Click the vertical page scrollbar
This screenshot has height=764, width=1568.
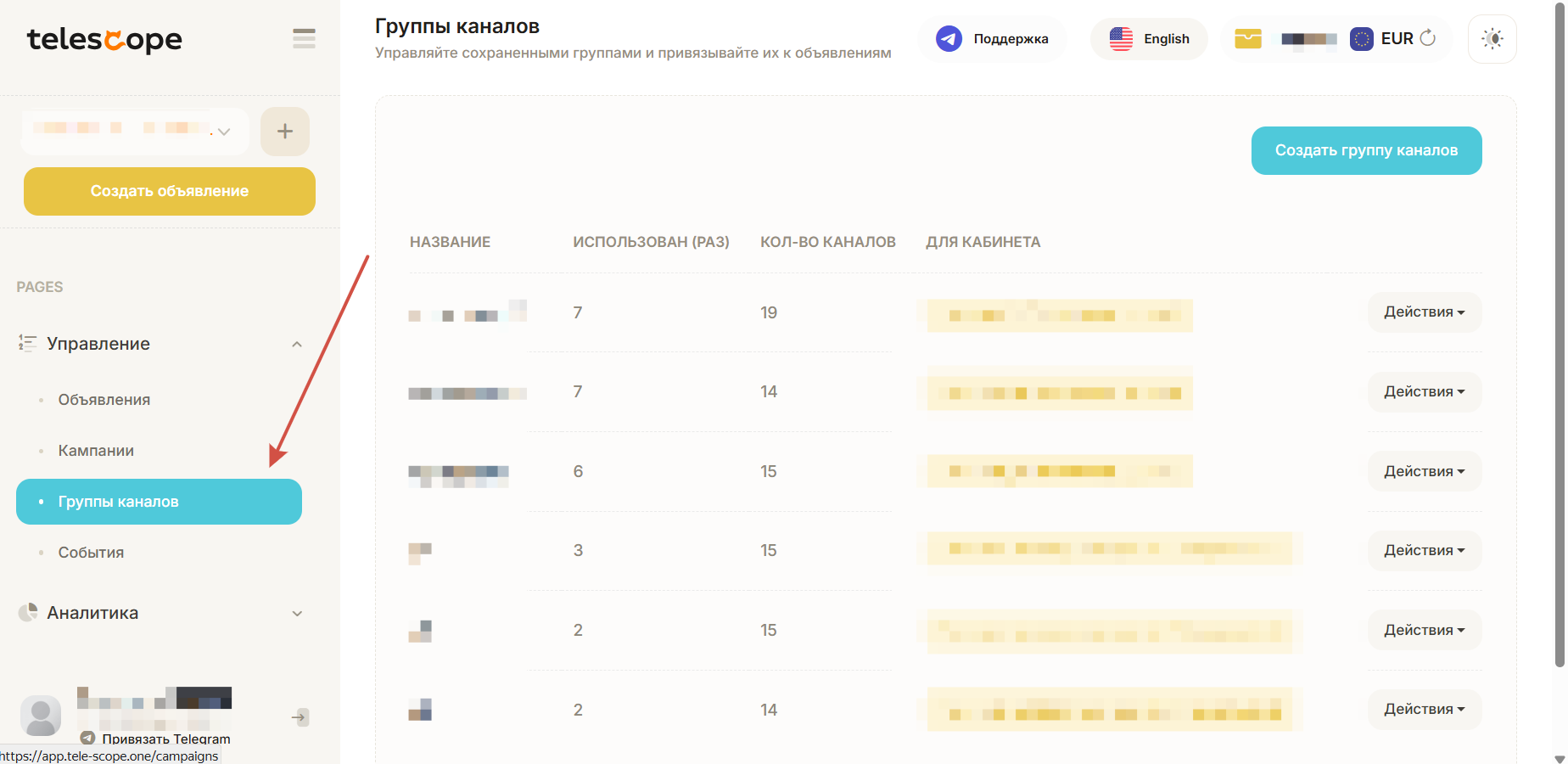(1560, 340)
